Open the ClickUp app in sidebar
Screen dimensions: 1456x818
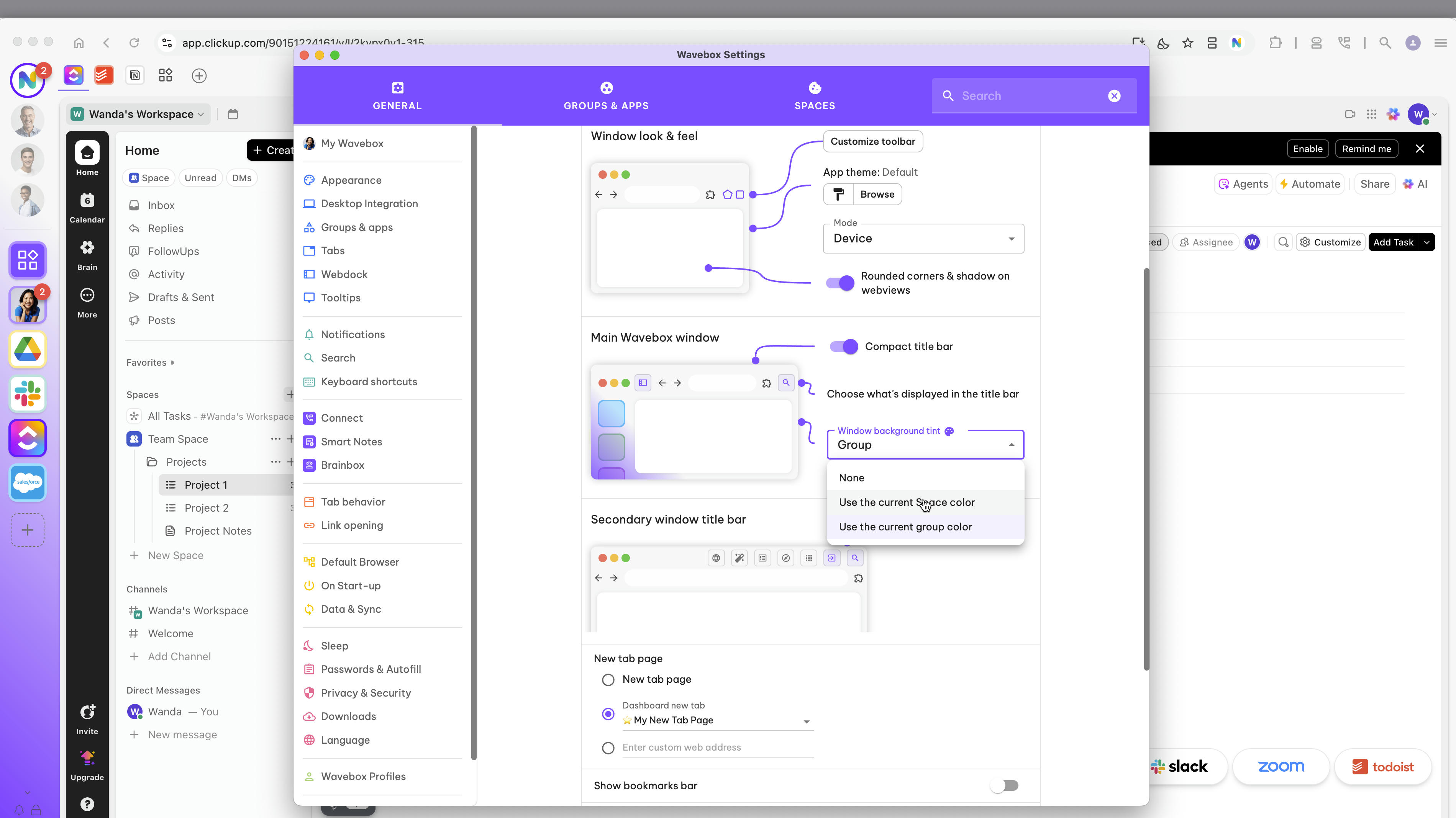coord(27,438)
